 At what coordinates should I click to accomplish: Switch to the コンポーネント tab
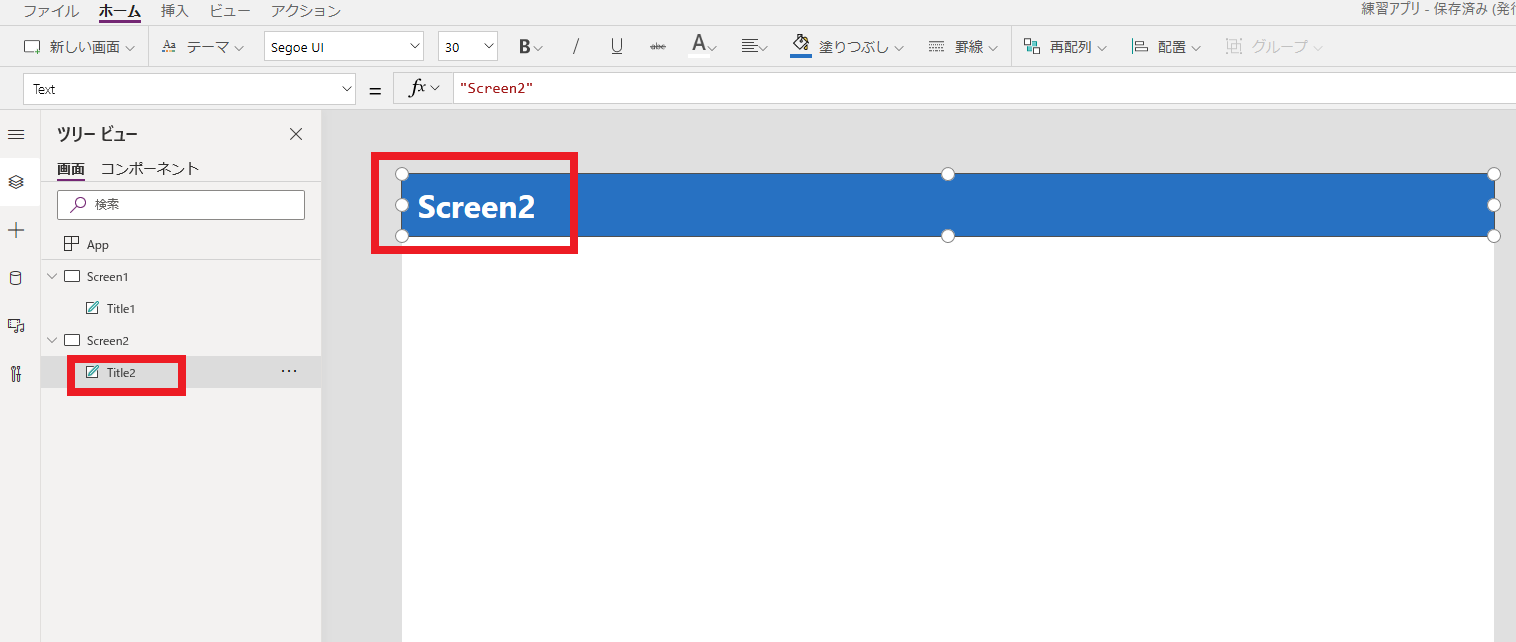150,169
